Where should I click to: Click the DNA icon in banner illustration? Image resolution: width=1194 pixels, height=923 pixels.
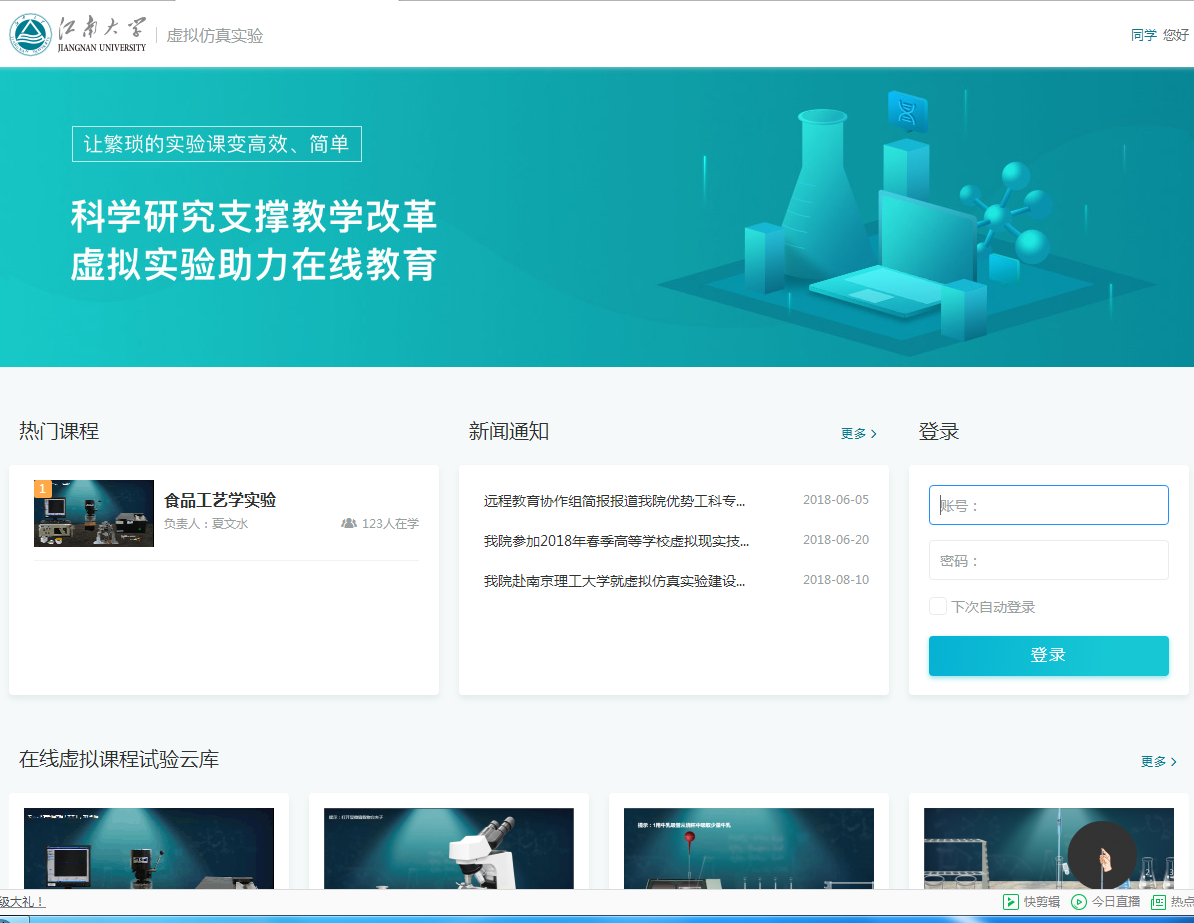(x=907, y=112)
